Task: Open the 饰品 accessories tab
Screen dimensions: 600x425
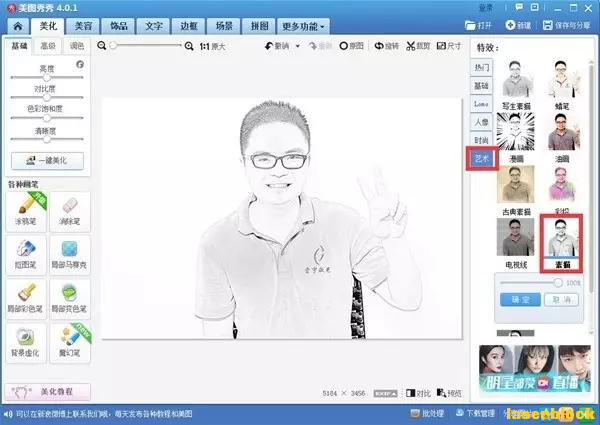Action: pyautogui.click(x=118, y=26)
